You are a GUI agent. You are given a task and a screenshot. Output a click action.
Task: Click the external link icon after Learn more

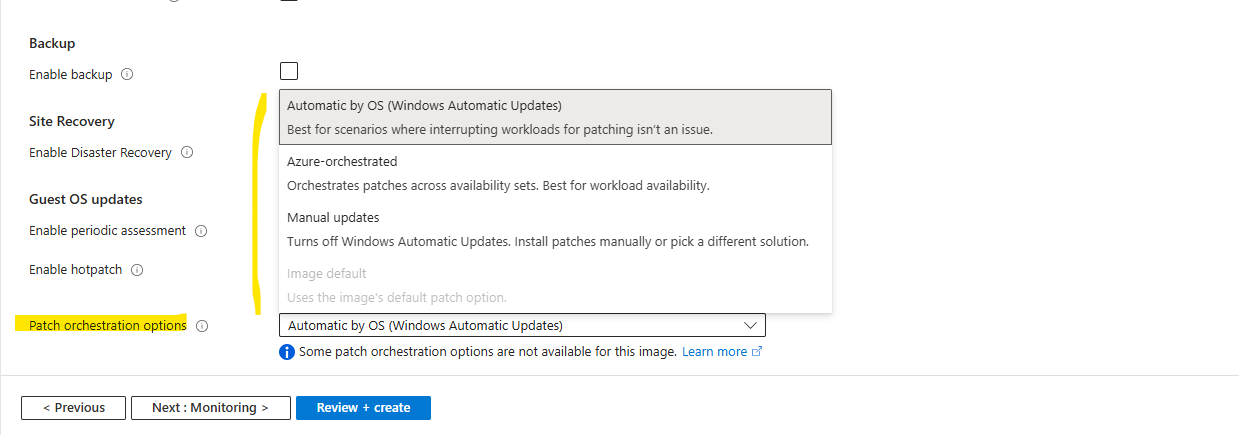(x=757, y=352)
